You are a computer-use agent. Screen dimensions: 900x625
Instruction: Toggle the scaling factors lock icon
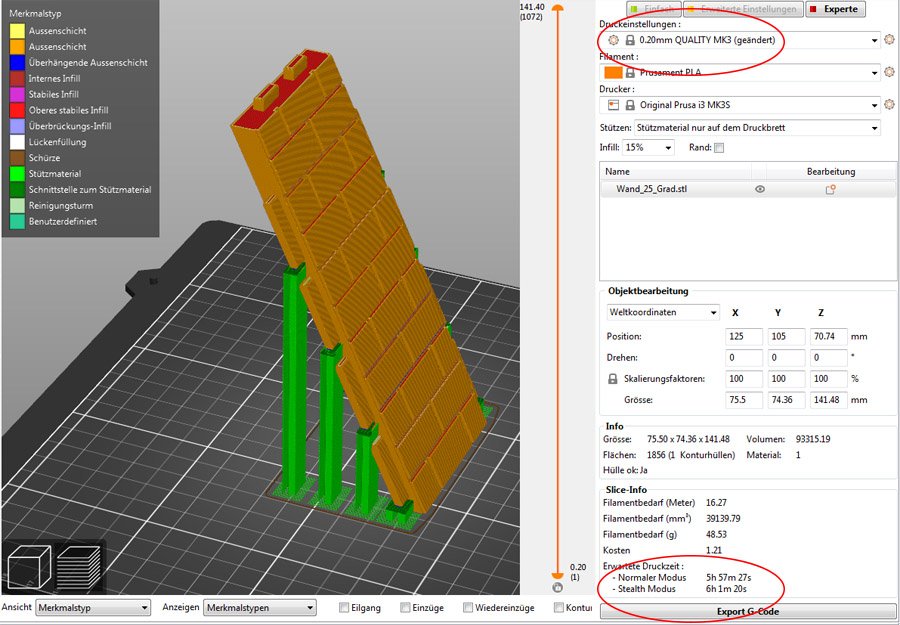coord(613,380)
